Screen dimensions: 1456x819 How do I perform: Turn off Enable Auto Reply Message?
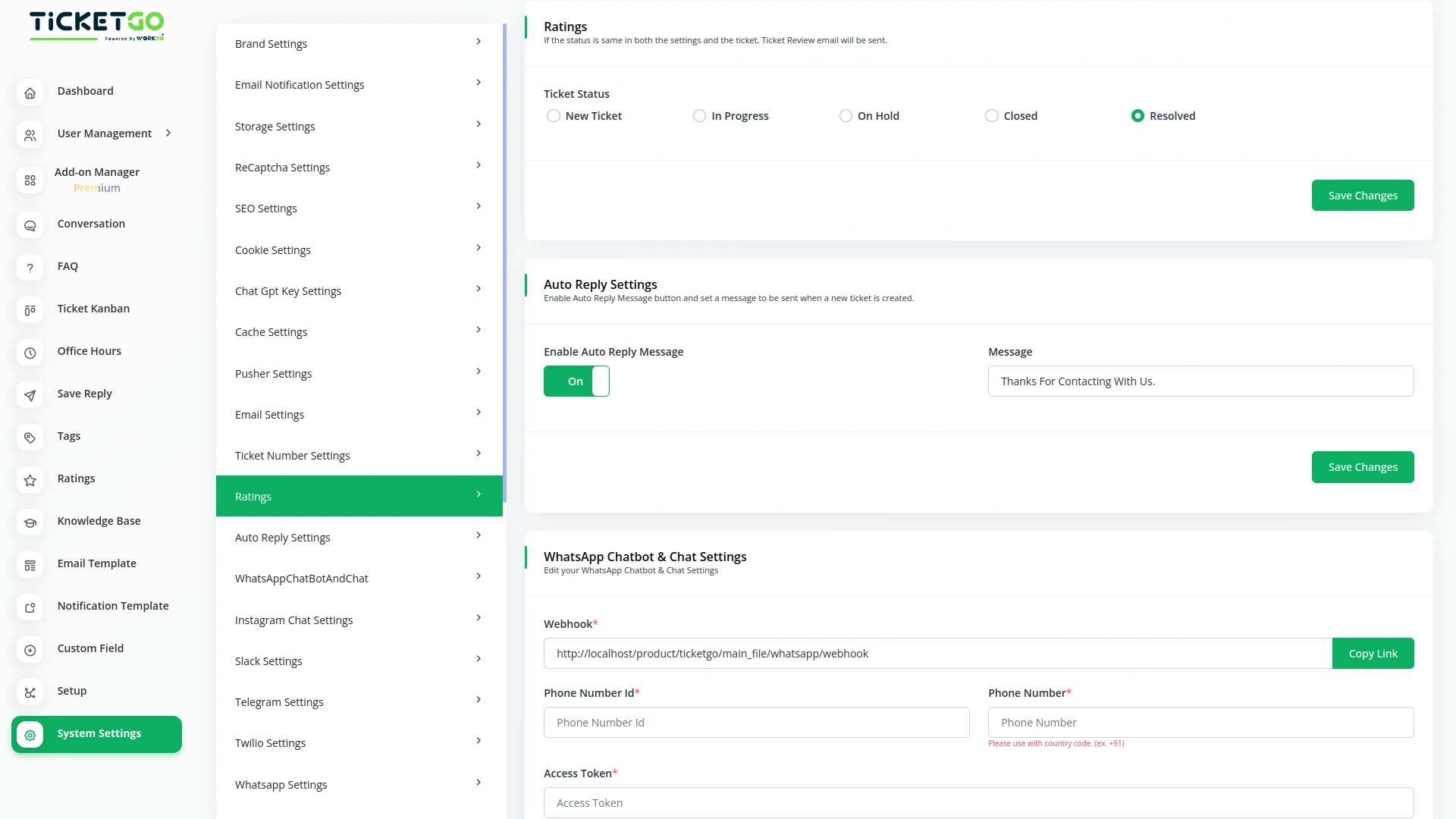(576, 381)
